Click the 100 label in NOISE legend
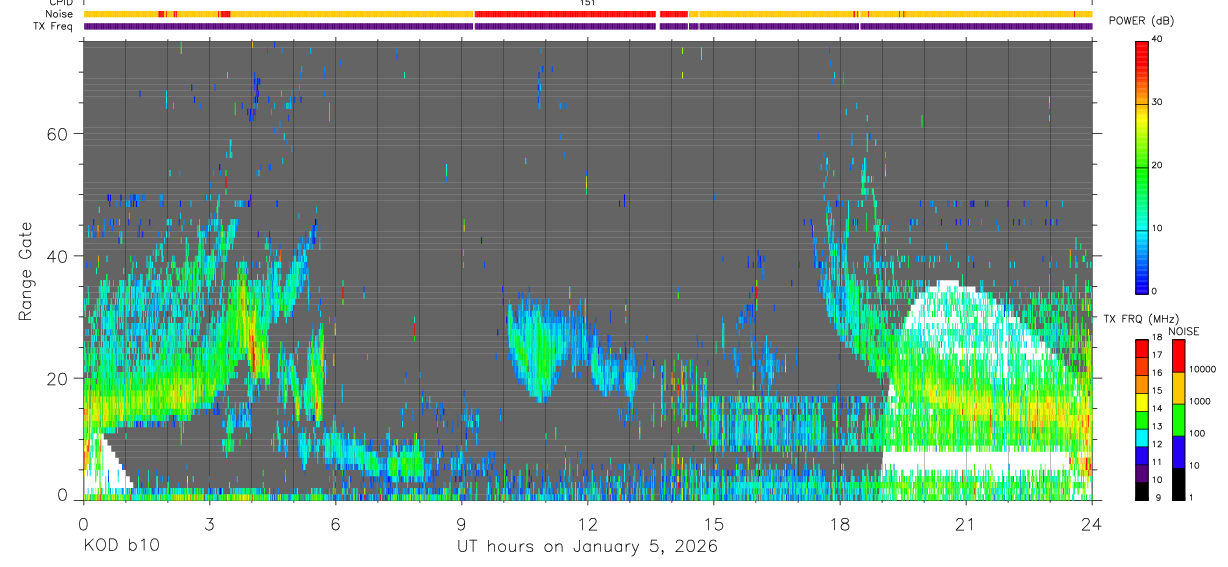1228x567 pixels. [x=1196, y=434]
